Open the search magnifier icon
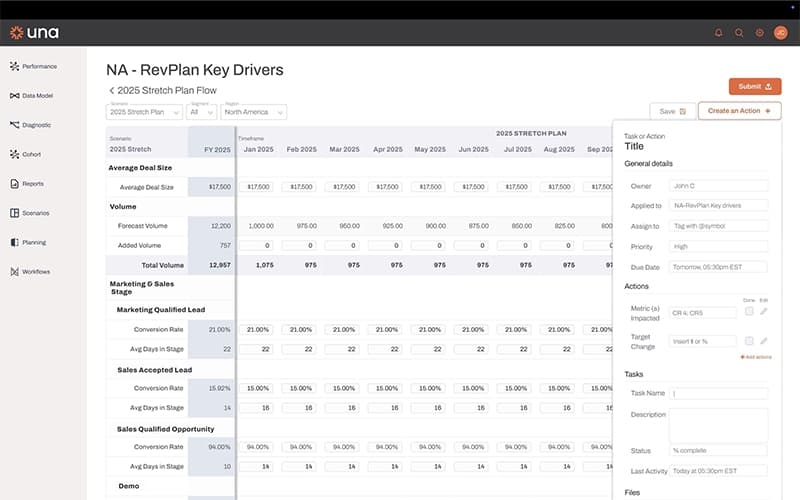 739,33
